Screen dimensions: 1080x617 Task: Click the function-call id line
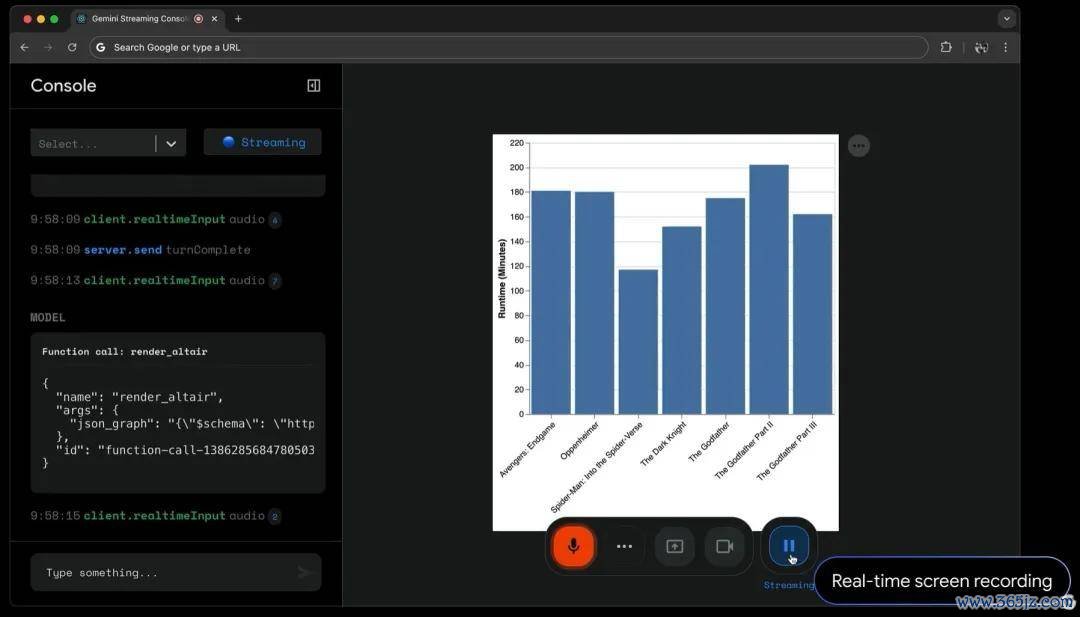click(185, 450)
